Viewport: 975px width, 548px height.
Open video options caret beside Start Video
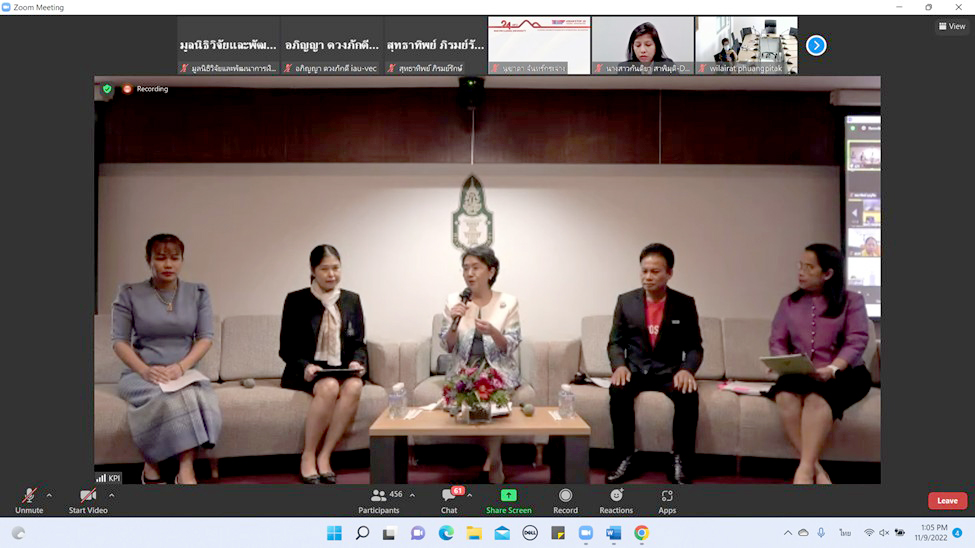[111, 495]
